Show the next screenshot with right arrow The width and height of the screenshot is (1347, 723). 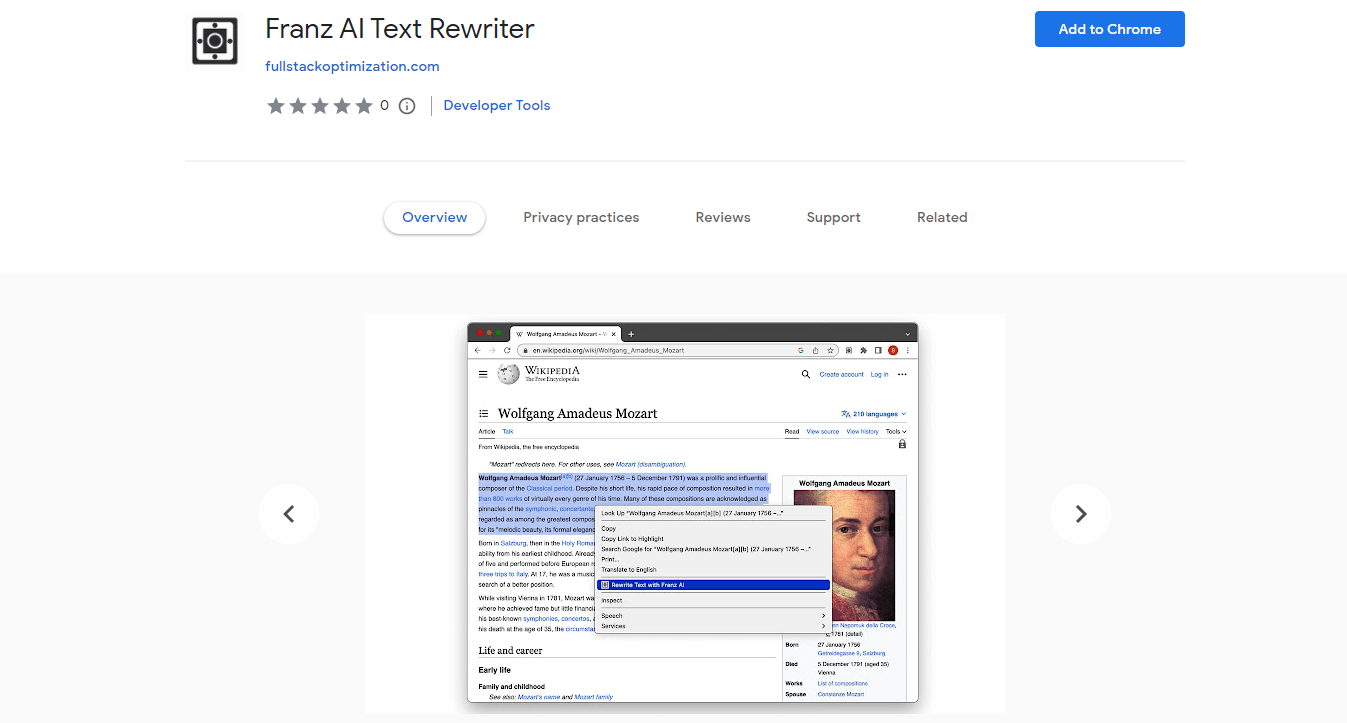click(1081, 514)
